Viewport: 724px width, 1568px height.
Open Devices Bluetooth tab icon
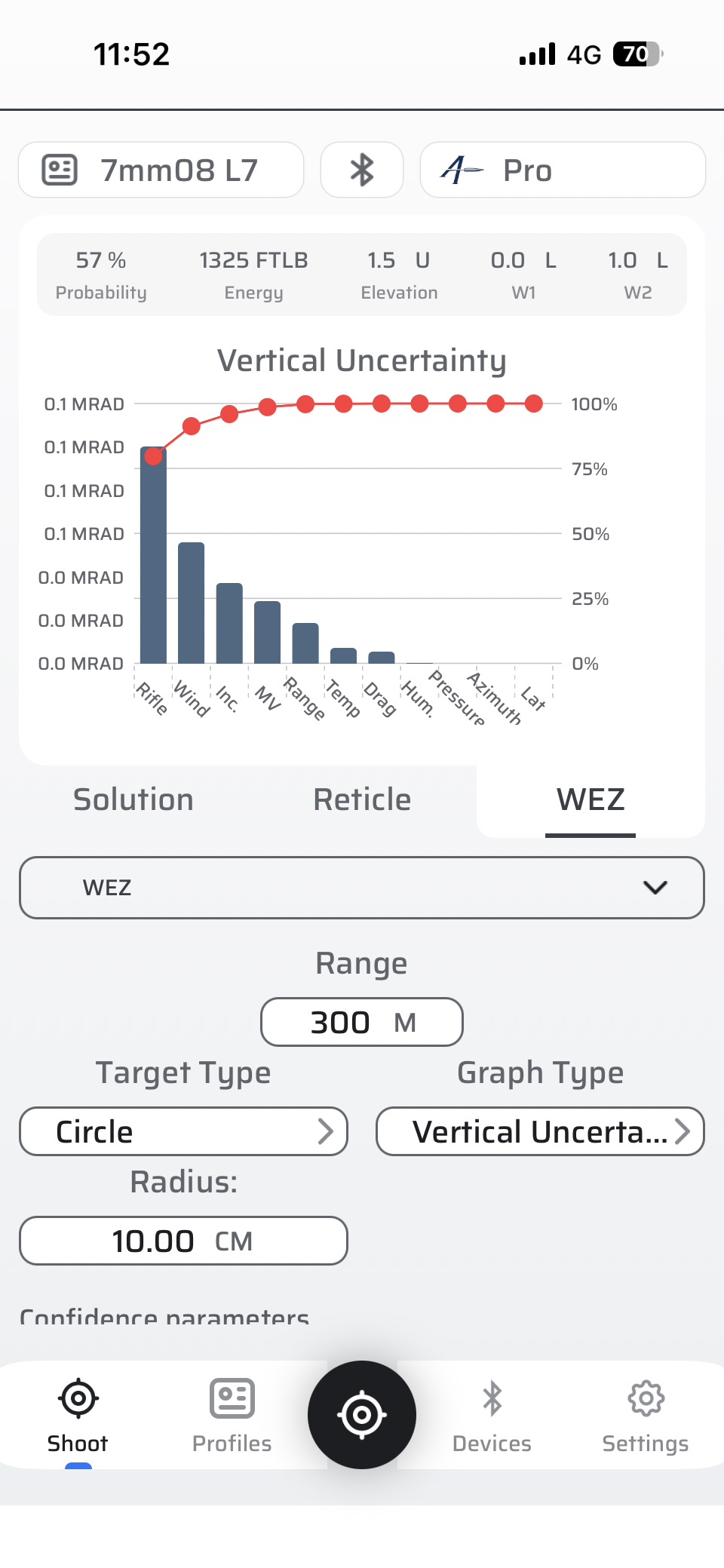(x=492, y=1400)
